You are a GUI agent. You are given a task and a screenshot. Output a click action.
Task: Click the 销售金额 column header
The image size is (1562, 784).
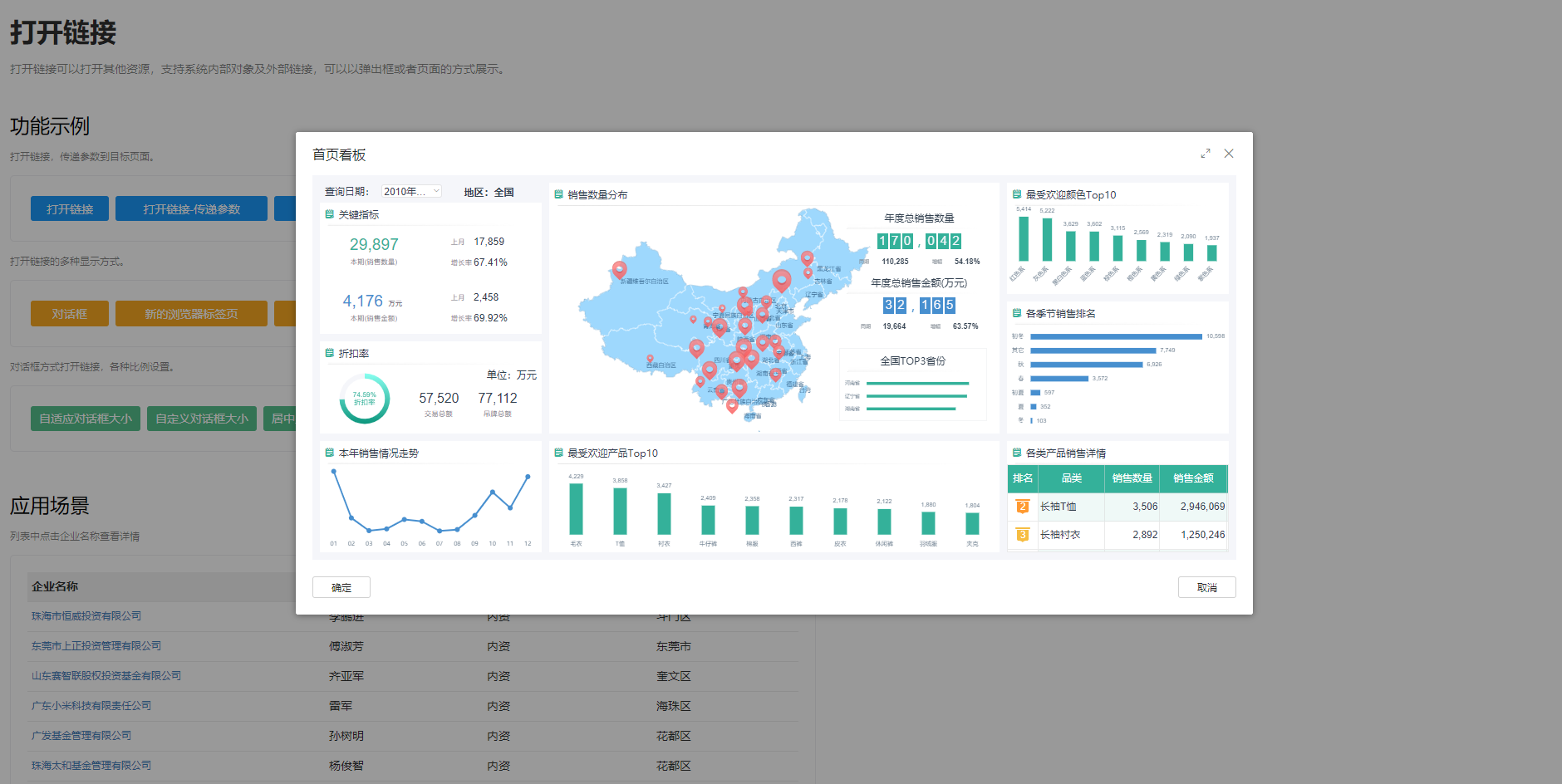pyautogui.click(x=1193, y=478)
